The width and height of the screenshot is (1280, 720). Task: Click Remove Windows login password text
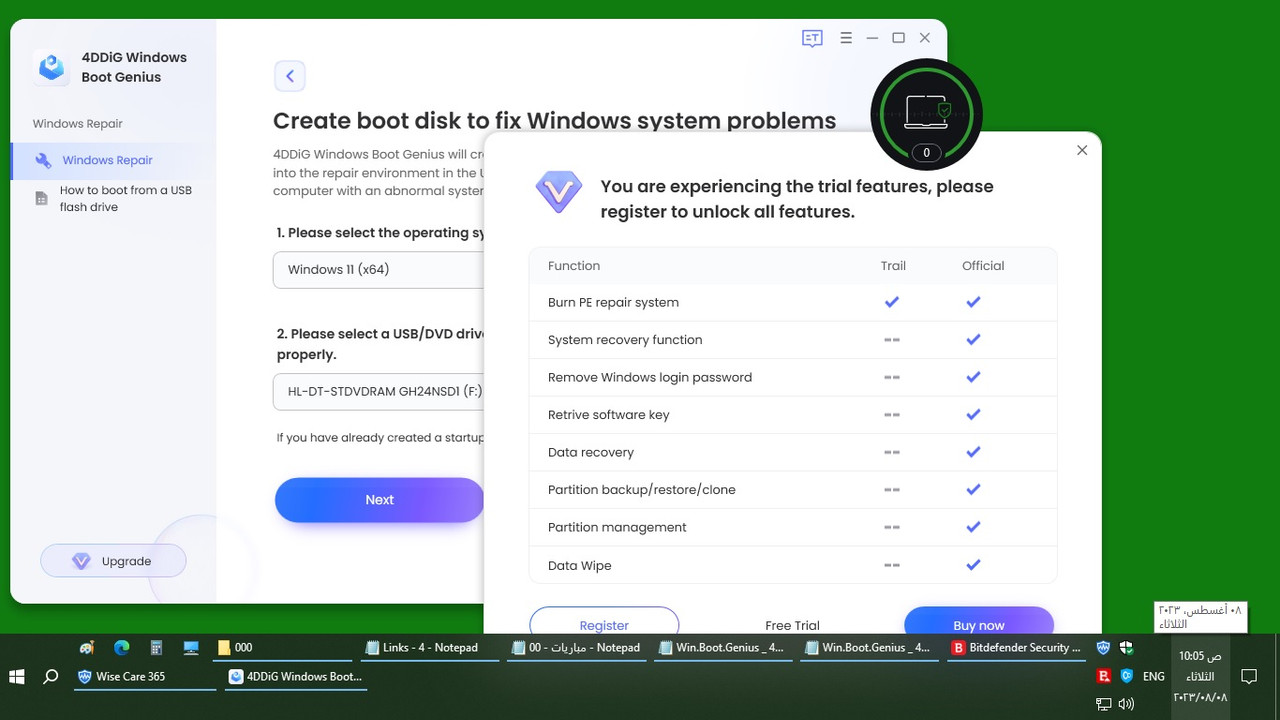click(x=650, y=377)
